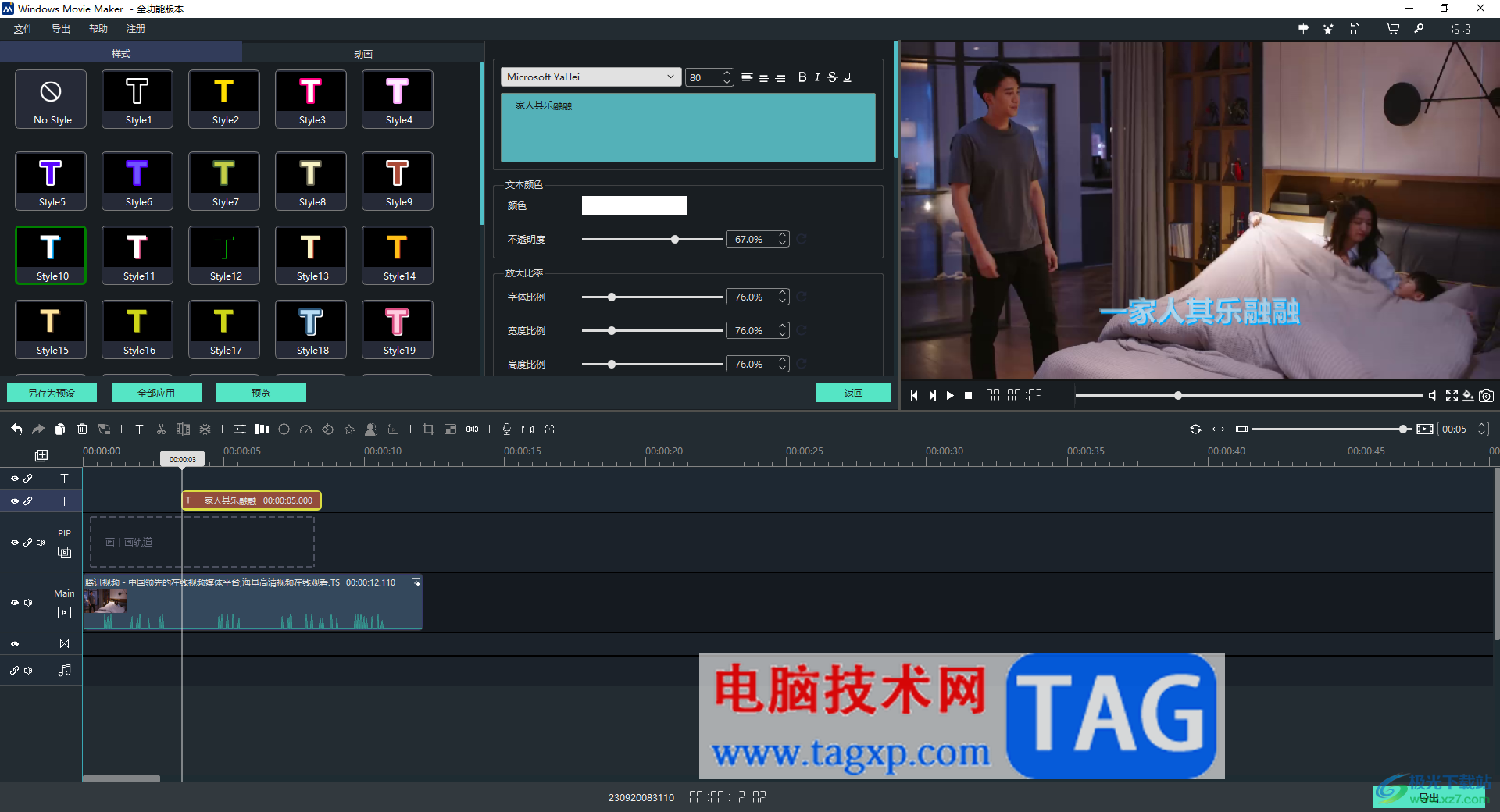Mute the Main track audio
This screenshot has width=1500, height=812.
pos(28,603)
